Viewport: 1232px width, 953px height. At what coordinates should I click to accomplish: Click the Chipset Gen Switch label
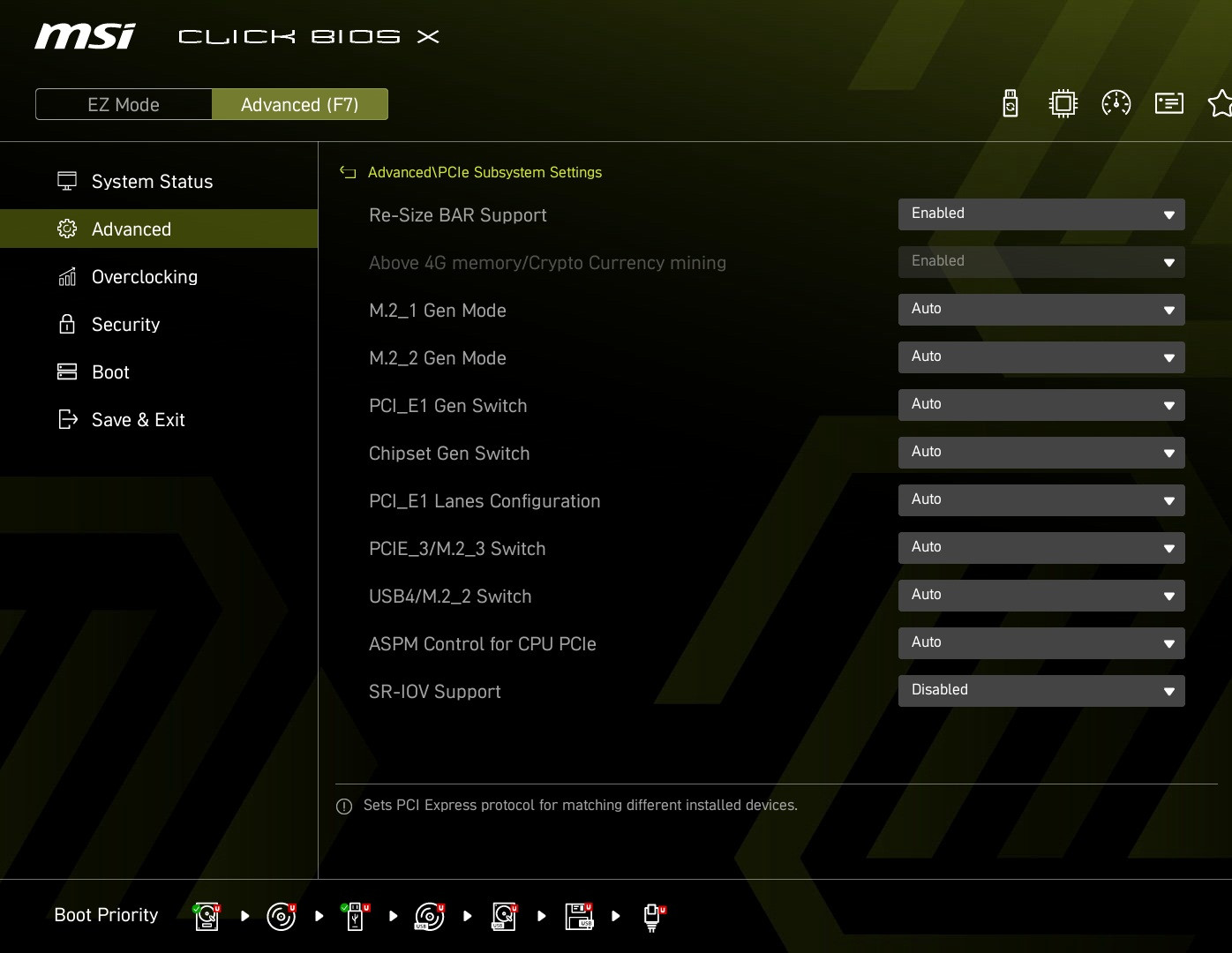[x=449, y=454]
